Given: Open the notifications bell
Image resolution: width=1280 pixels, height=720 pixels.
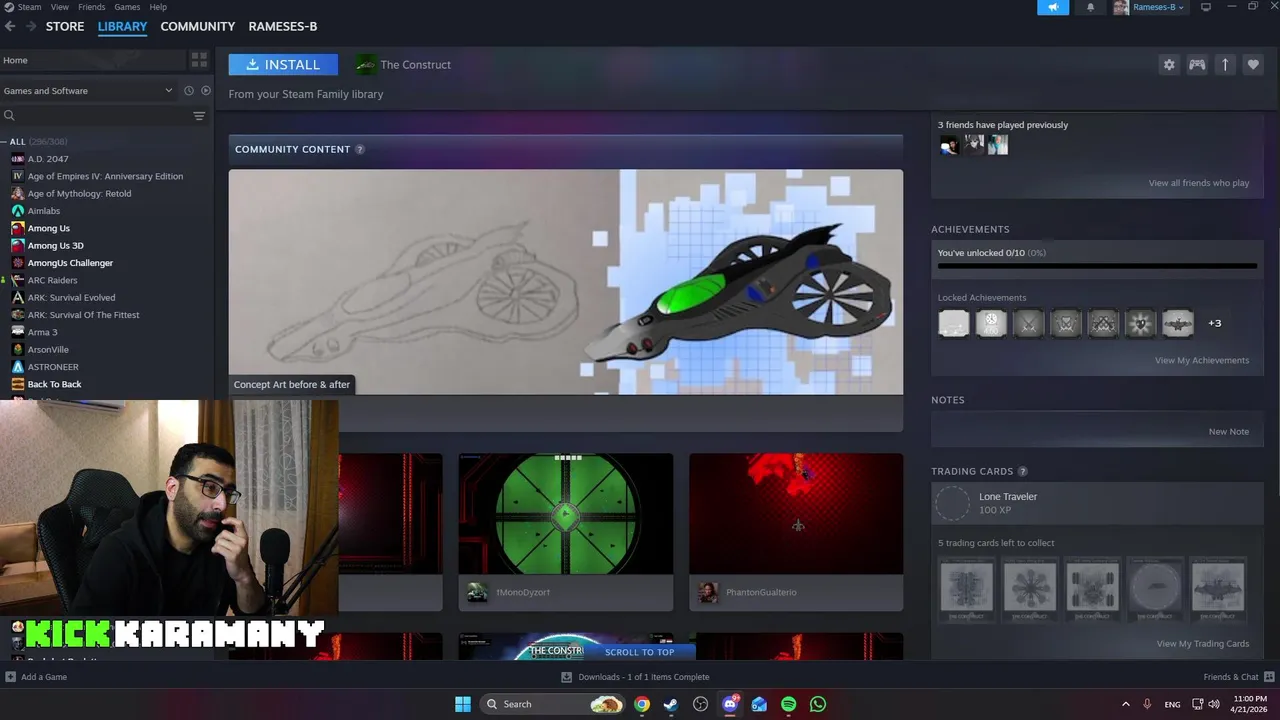Looking at the screenshot, I should tap(1090, 7).
